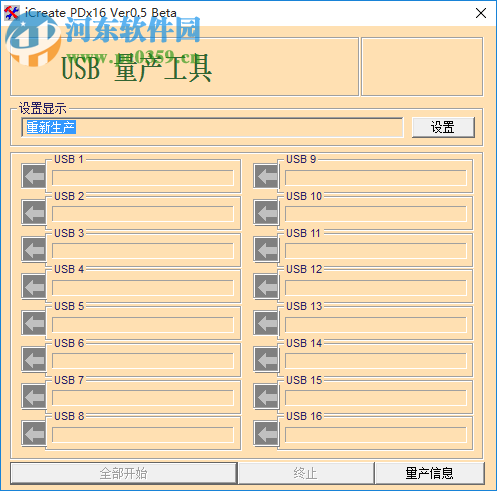The height and width of the screenshot is (491, 497).
Task: Click the 全部开始 start-all button
Action: (x=123, y=473)
